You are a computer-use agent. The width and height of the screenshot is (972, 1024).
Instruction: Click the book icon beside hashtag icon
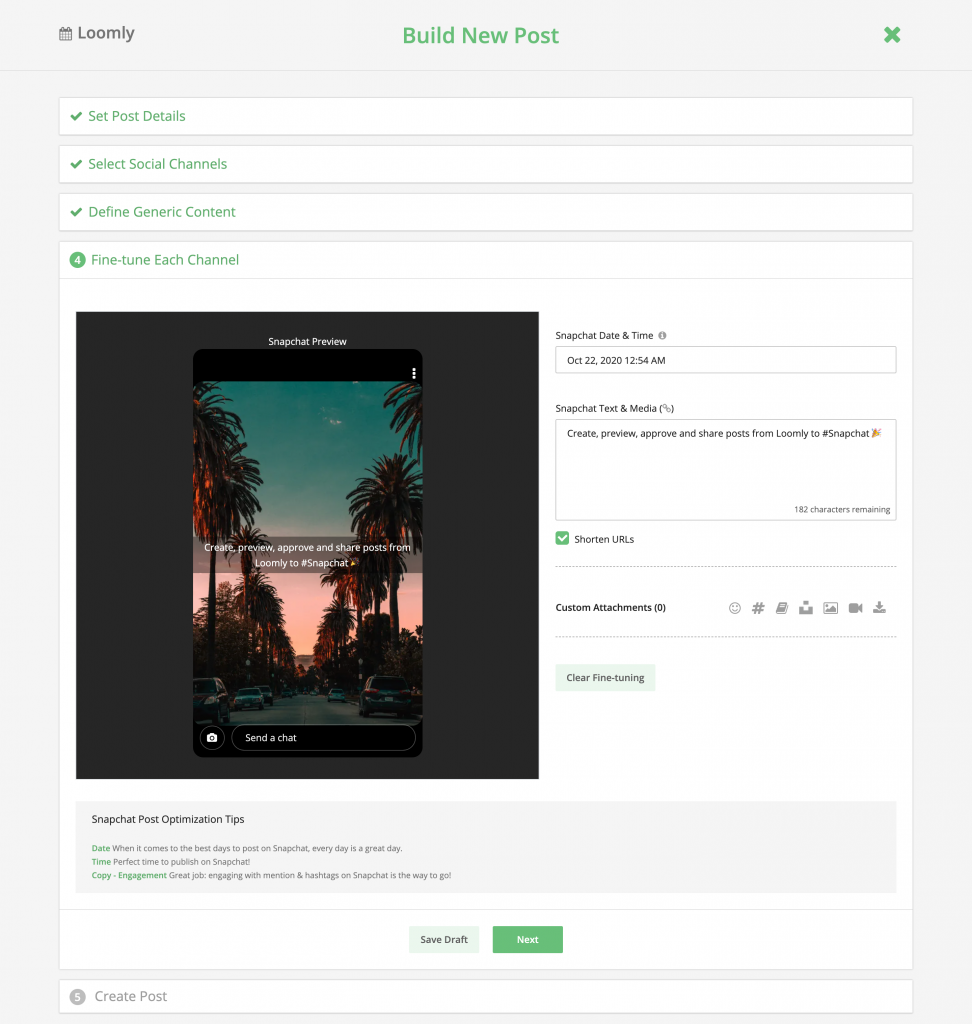point(782,608)
